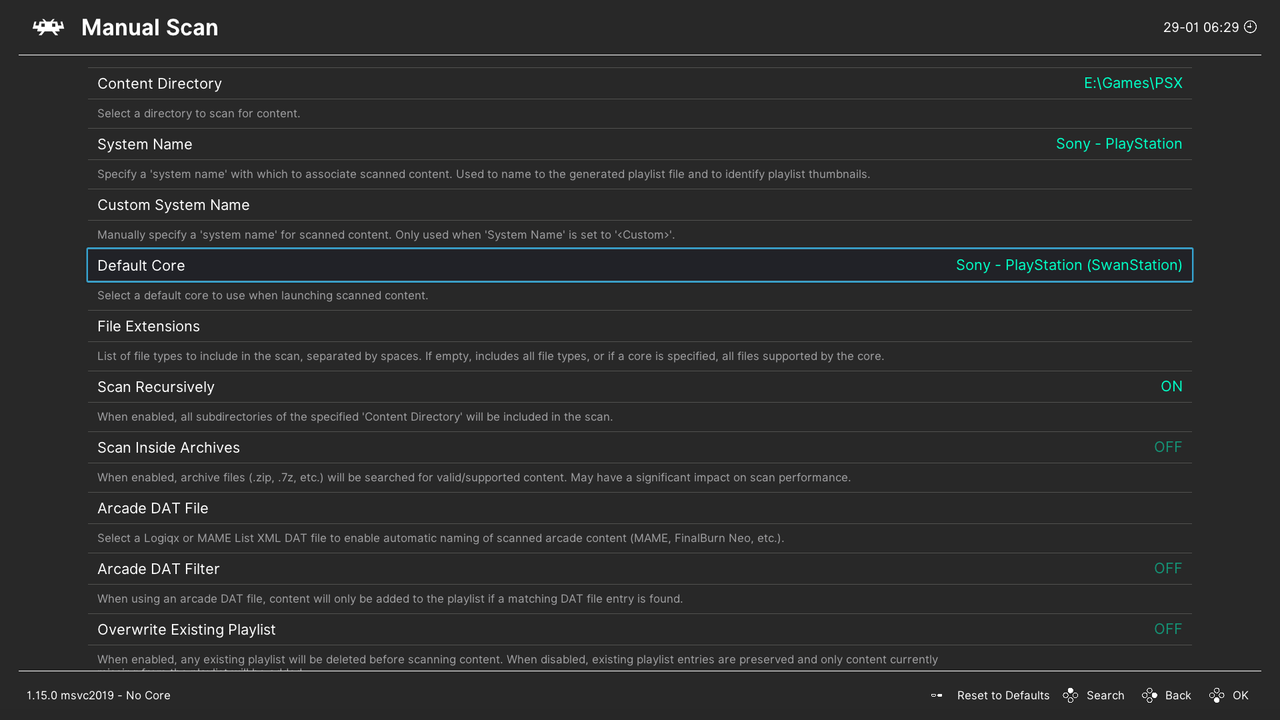Viewport: 1280px width, 720px height.
Task: Select the Custom System Name entry
Action: click(640, 205)
